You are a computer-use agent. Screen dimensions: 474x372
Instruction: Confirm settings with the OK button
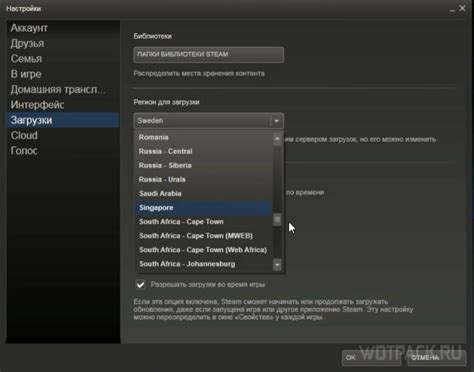[371, 358]
